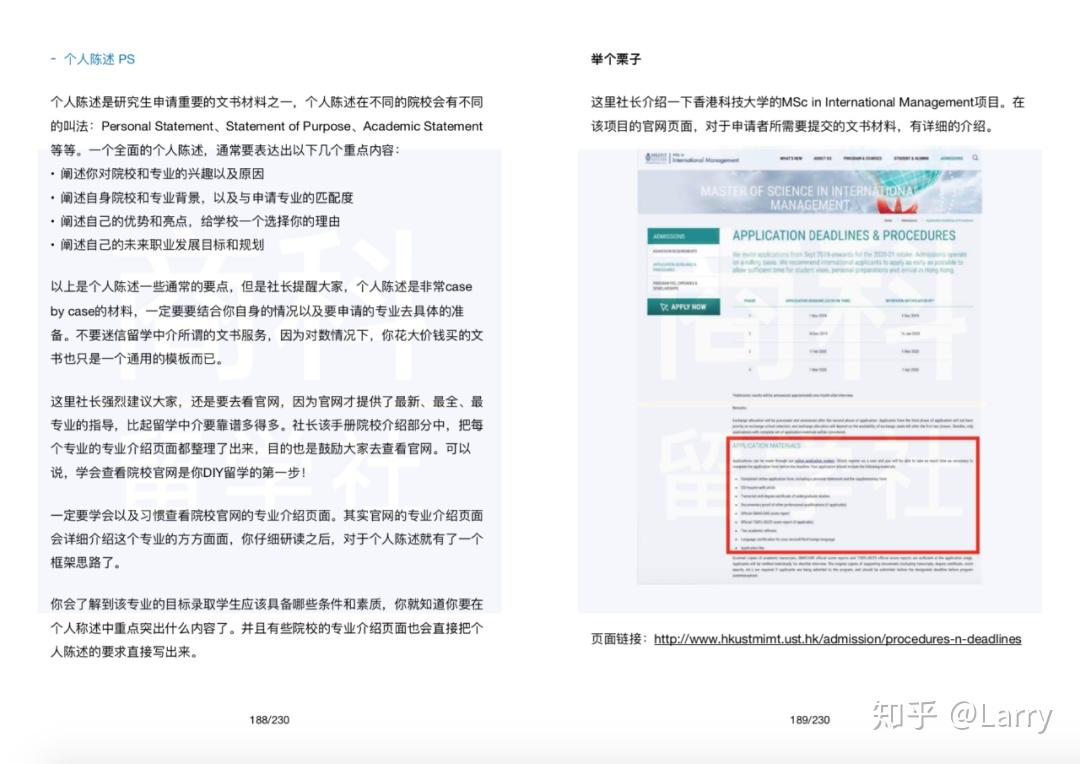Click the cursor icon inside APPLY NOW button

(x=665, y=307)
